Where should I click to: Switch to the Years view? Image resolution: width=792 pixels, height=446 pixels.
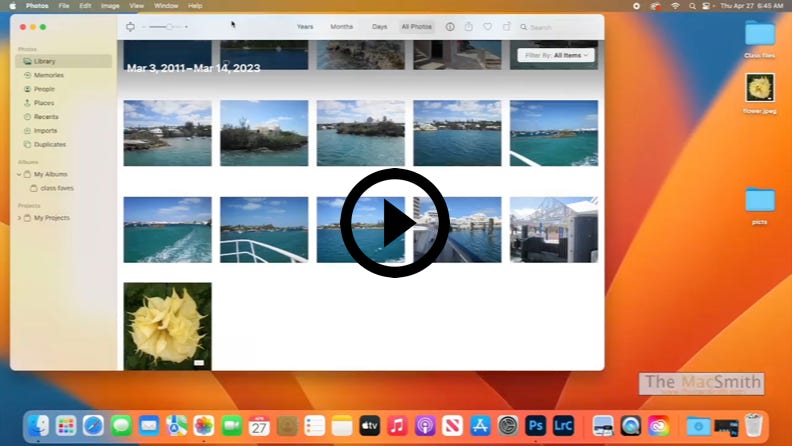coord(305,27)
